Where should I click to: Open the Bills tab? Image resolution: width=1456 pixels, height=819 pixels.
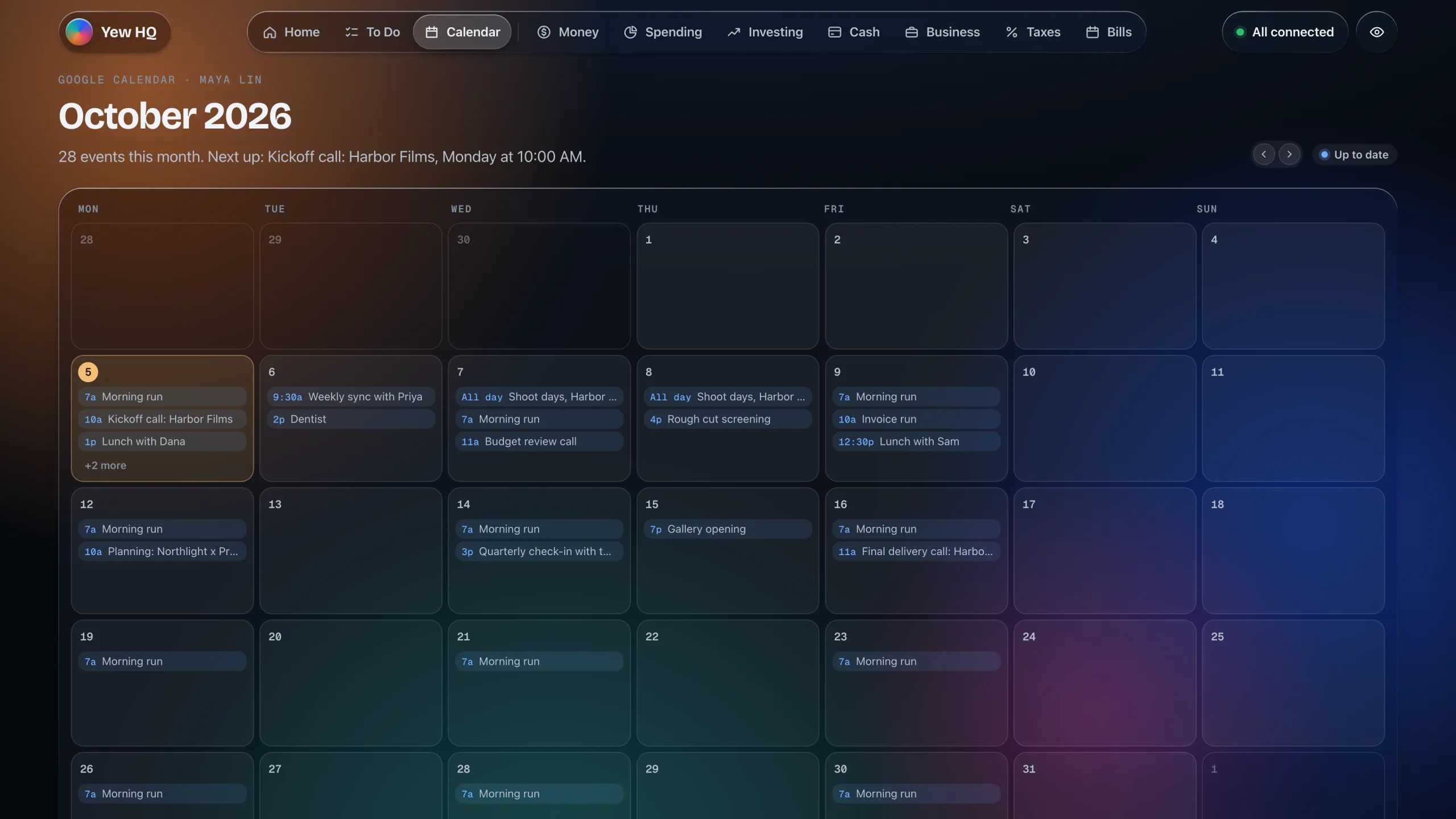(1109, 32)
